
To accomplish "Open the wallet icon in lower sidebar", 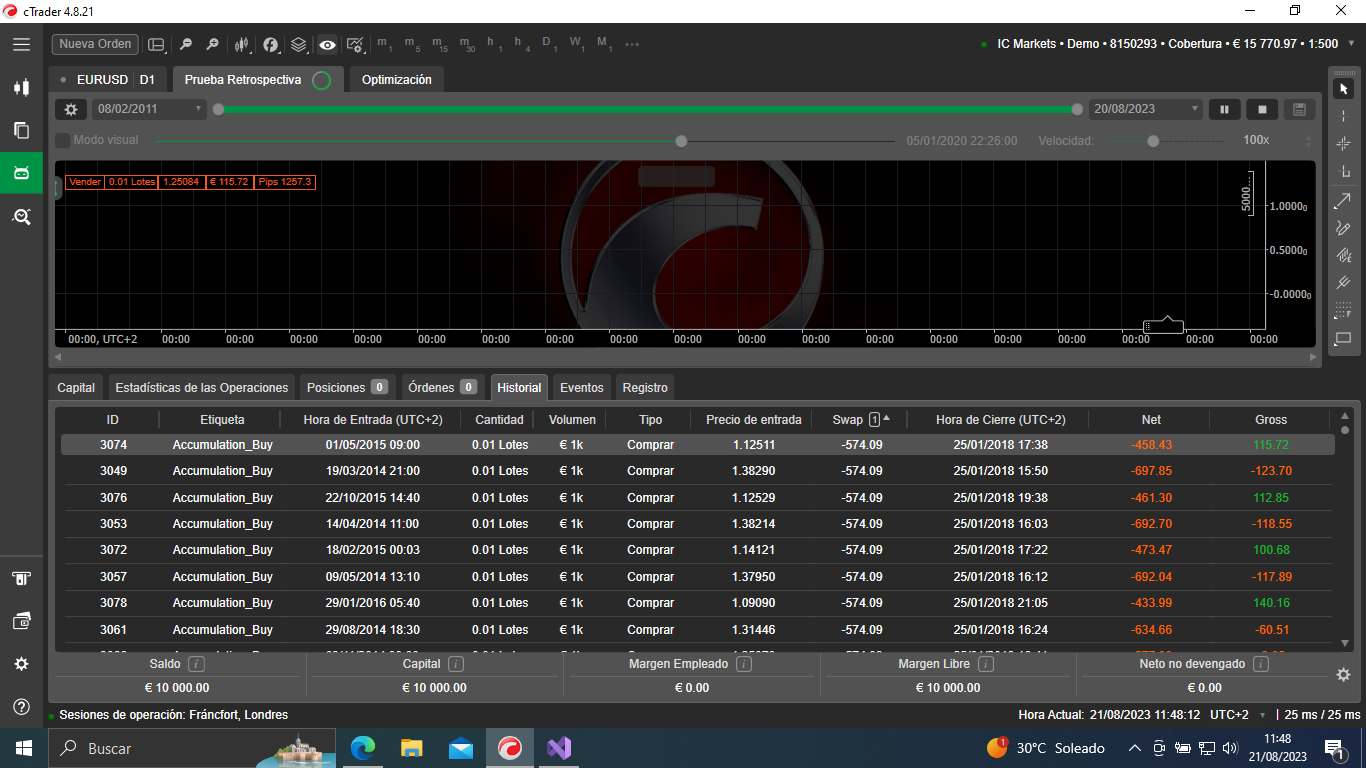I will (21, 621).
